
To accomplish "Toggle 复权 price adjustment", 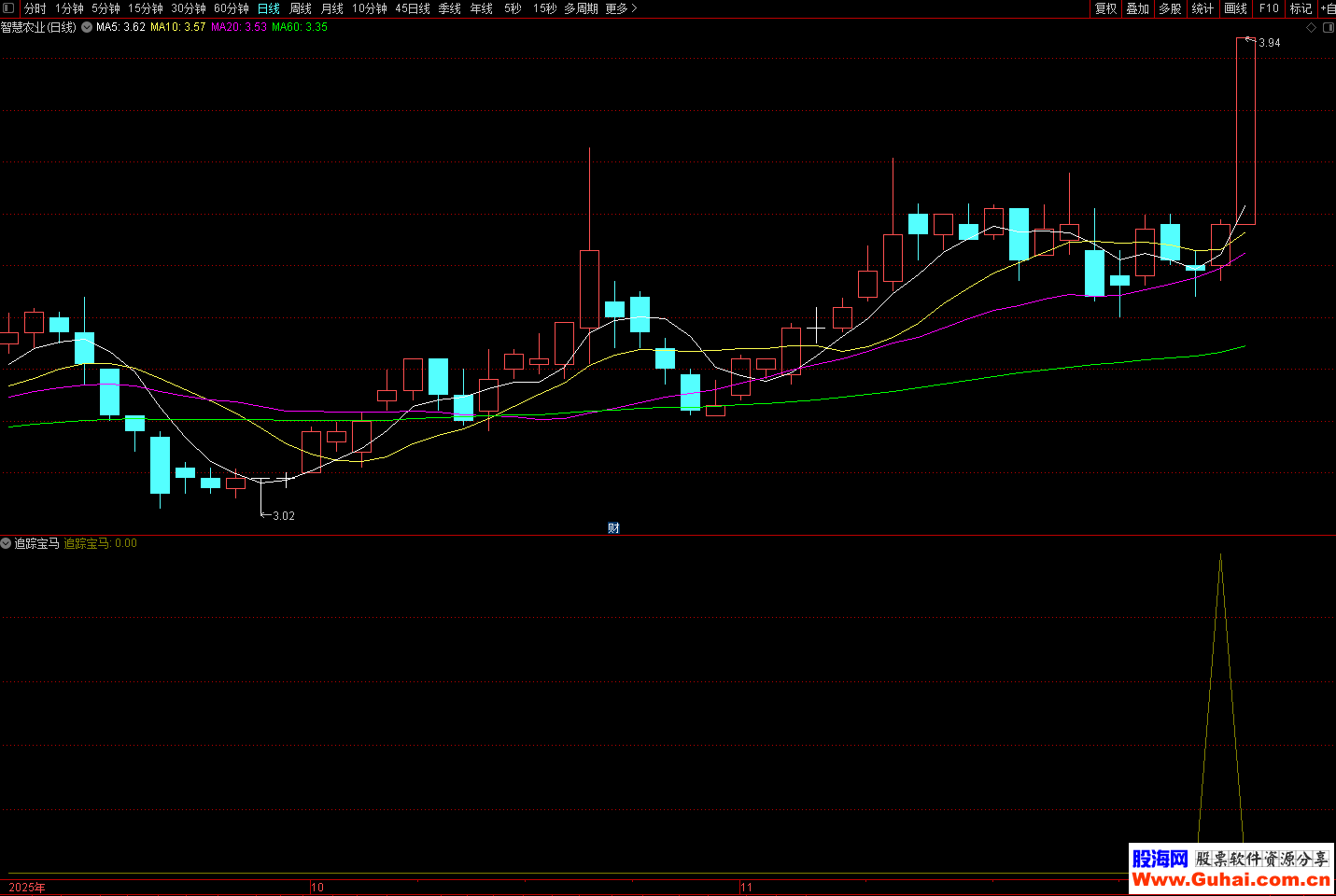I will [1105, 8].
